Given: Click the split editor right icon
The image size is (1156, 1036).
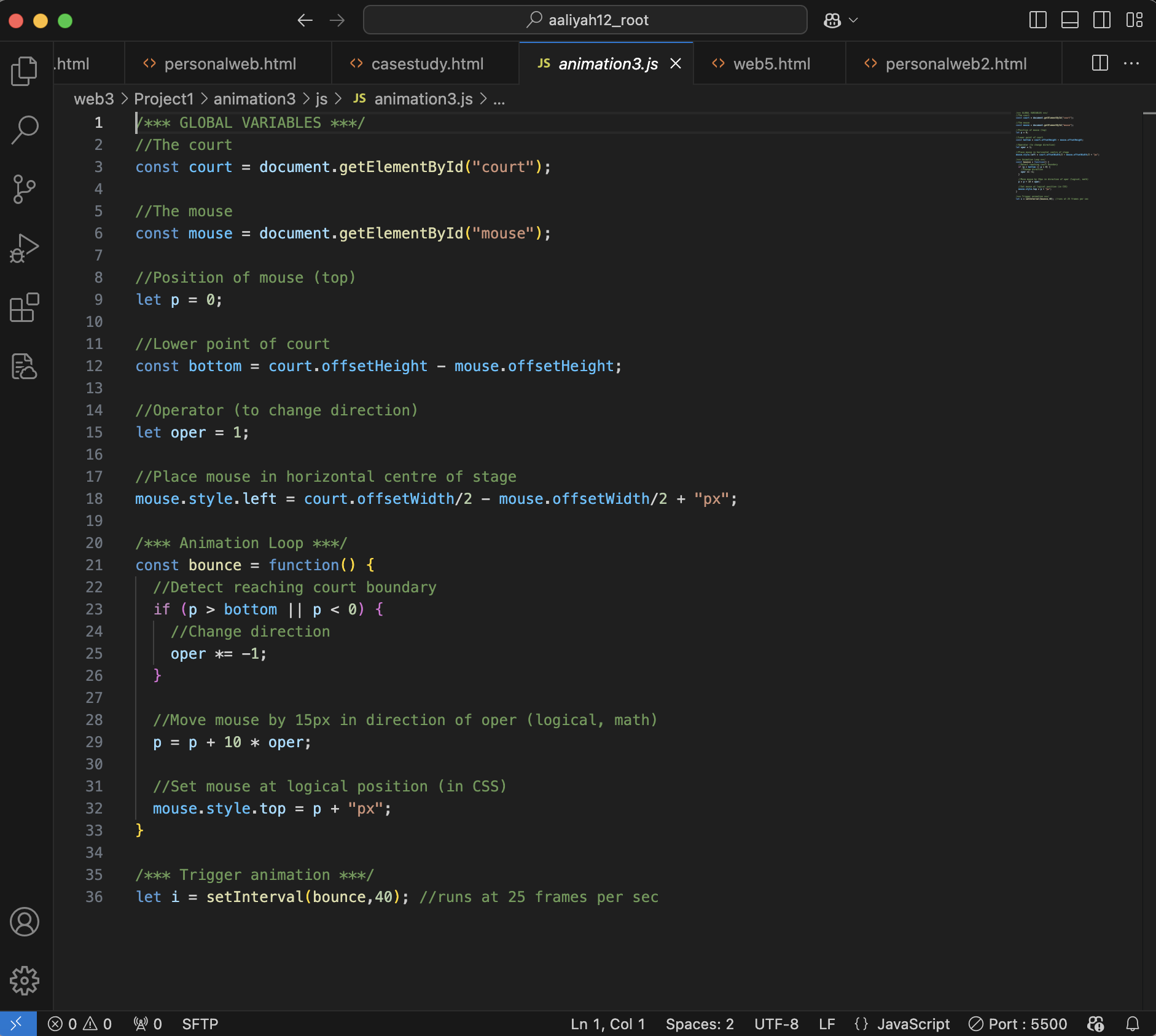Looking at the screenshot, I should point(1099,63).
